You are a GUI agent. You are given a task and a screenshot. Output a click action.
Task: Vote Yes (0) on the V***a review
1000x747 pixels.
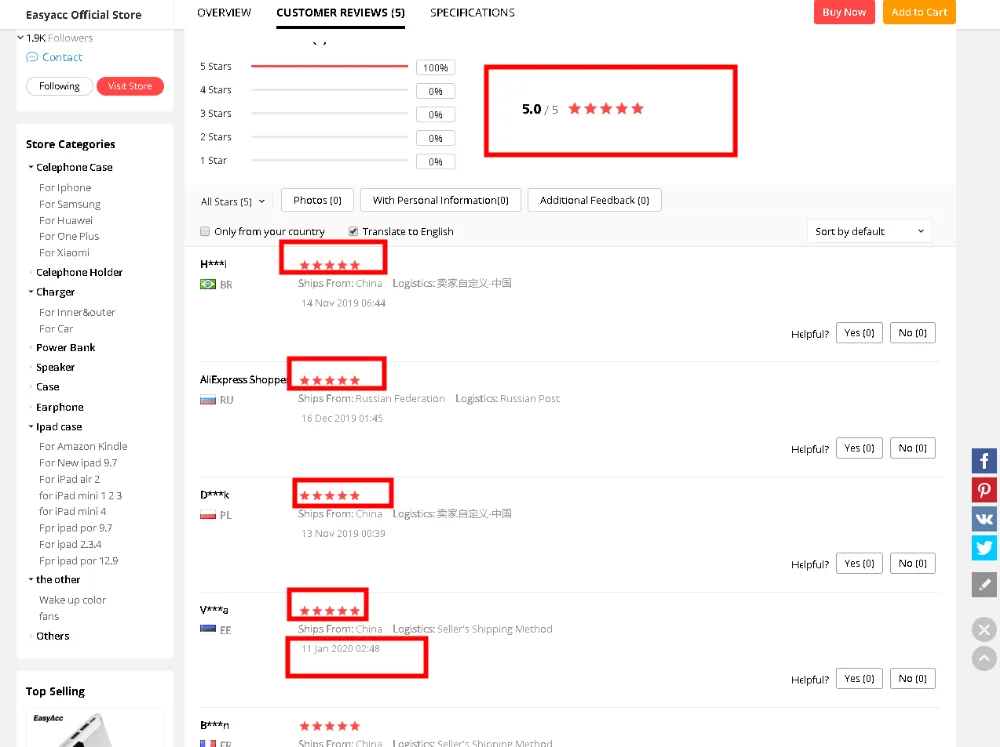859,679
